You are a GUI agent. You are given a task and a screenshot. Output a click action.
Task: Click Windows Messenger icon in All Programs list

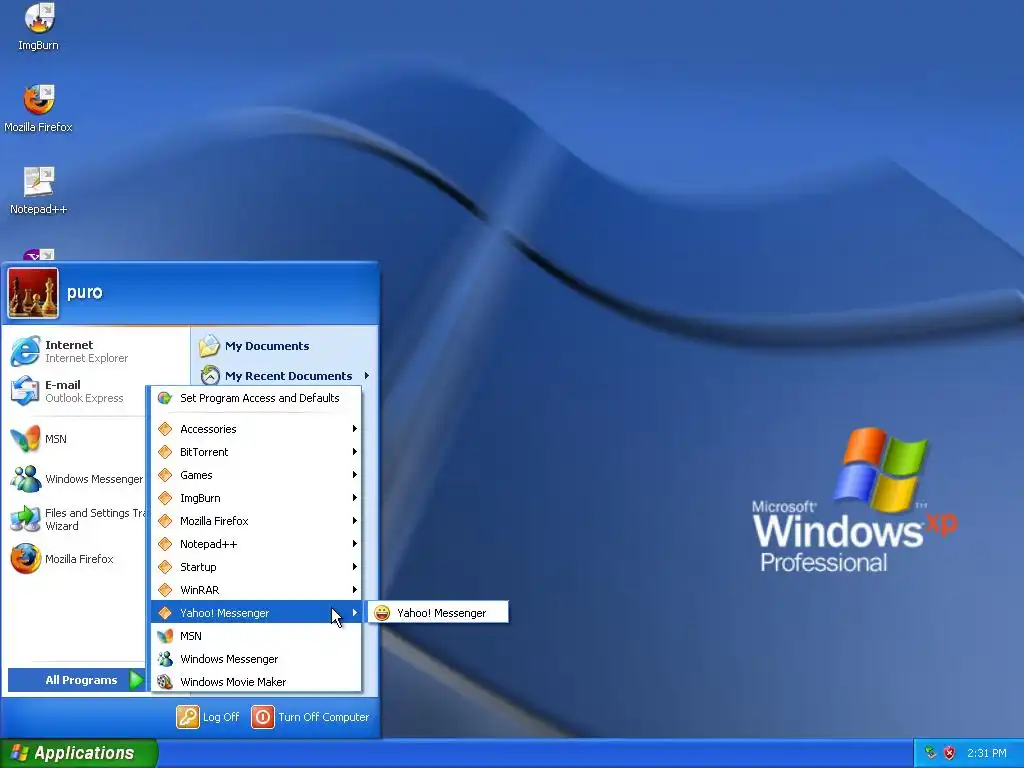165,659
